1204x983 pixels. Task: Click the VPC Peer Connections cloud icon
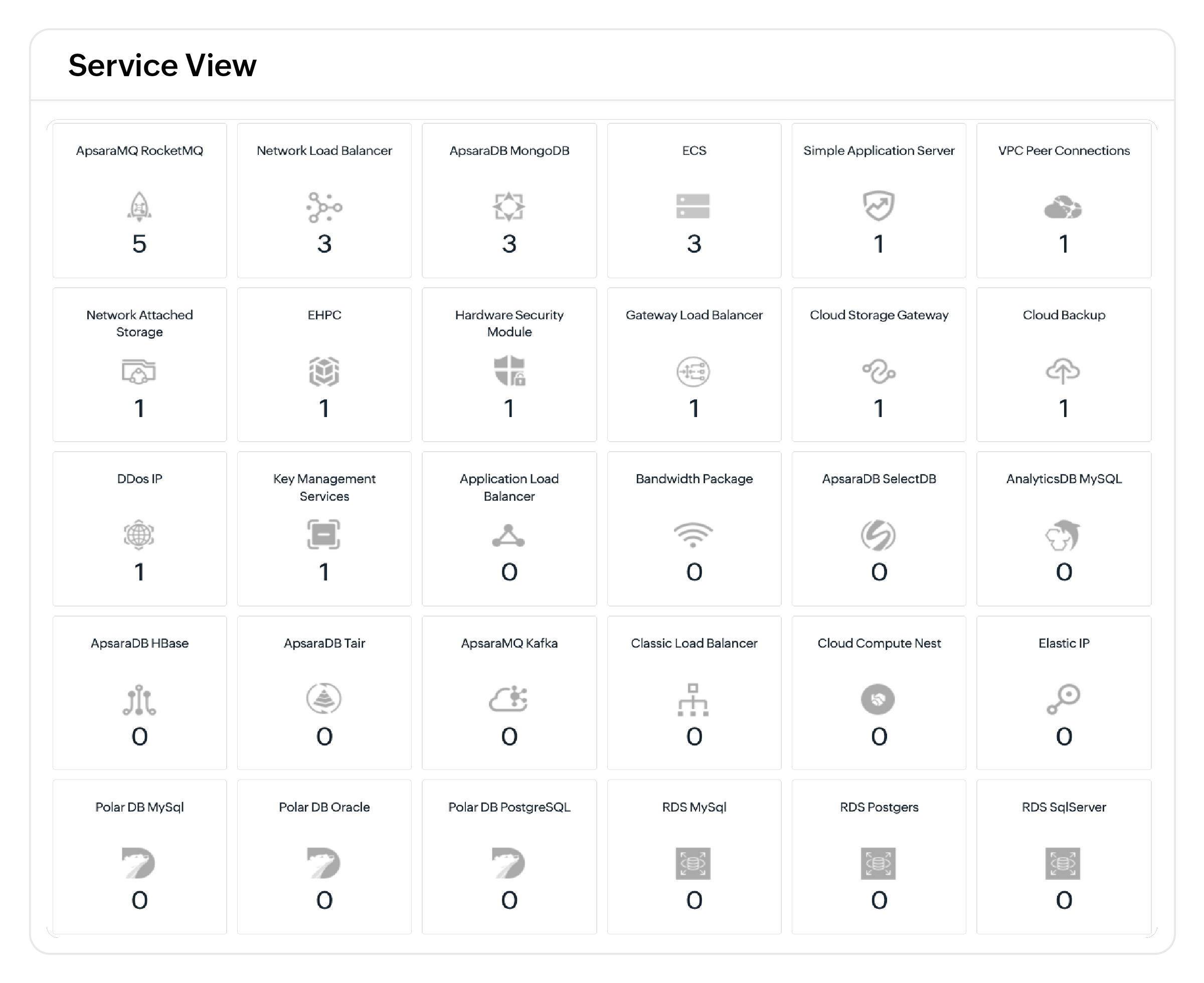click(1063, 207)
